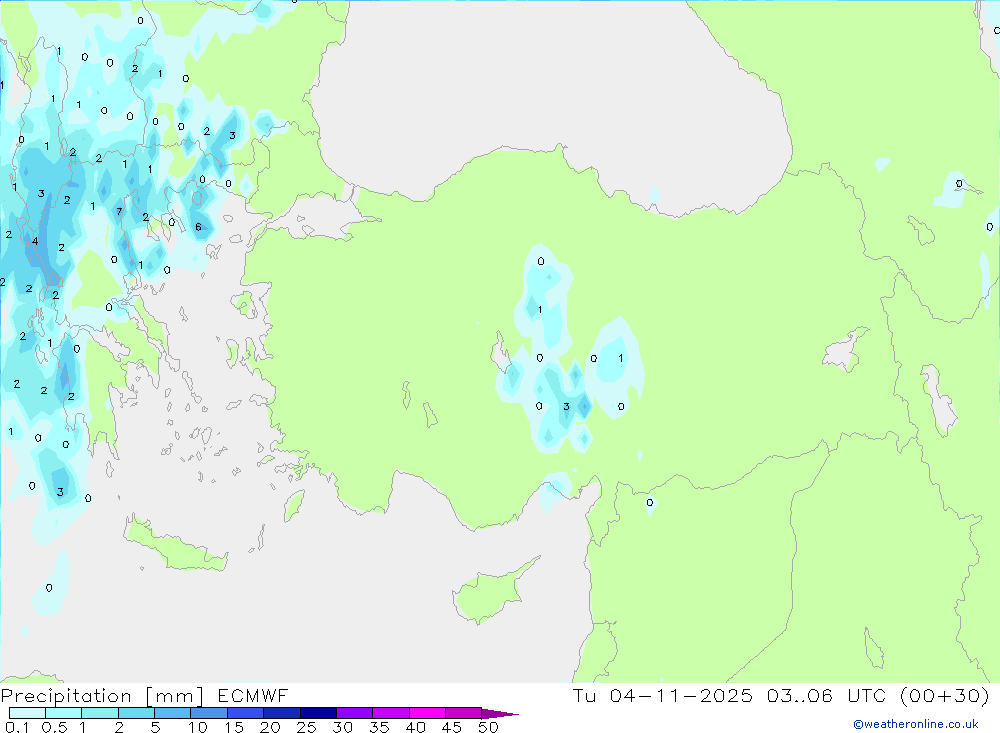Open the weatheronline.co.uk link
Screen dimensions: 1000x733
916,724
